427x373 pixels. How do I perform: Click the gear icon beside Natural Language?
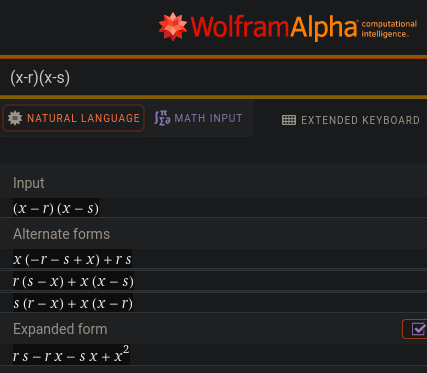coord(15,118)
